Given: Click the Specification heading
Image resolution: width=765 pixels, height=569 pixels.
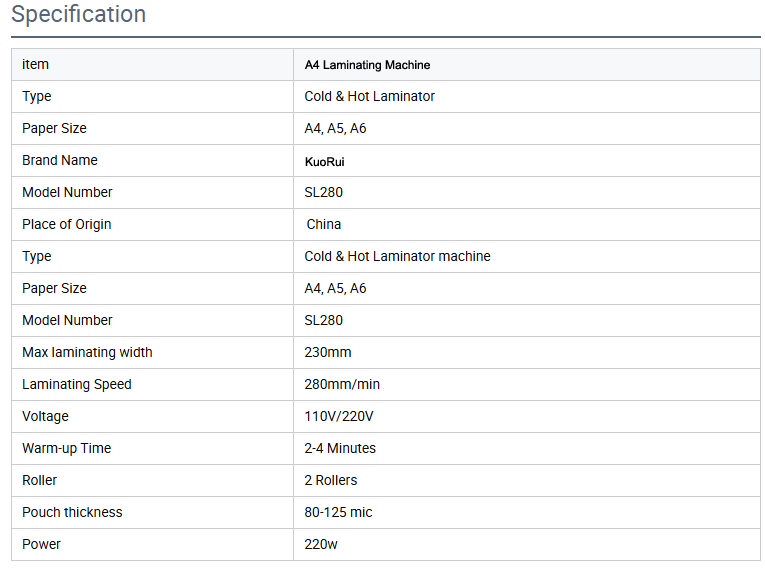Looking at the screenshot, I should coord(78,15).
